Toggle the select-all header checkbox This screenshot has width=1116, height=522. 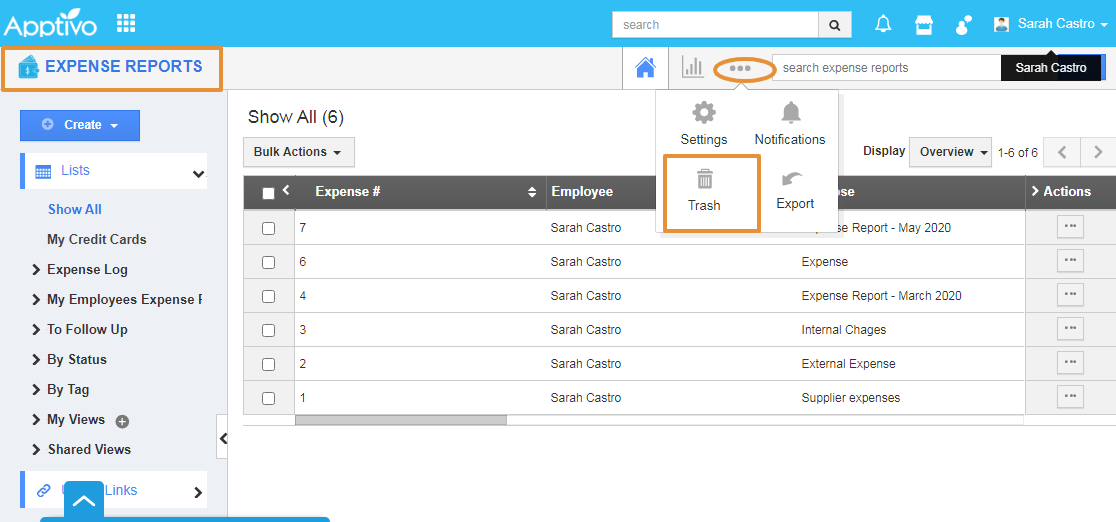click(268, 193)
